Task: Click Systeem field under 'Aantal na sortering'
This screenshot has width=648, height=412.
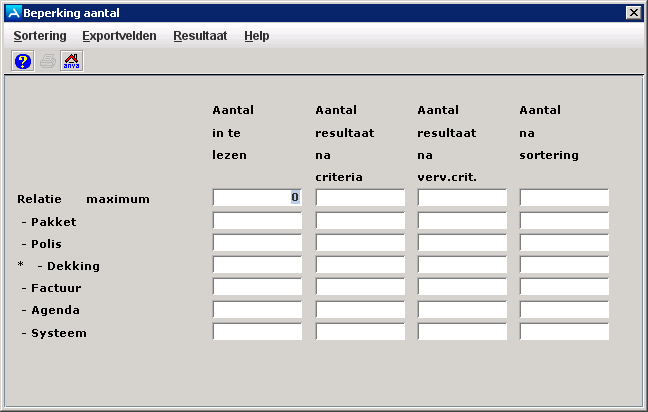Action: tap(564, 332)
